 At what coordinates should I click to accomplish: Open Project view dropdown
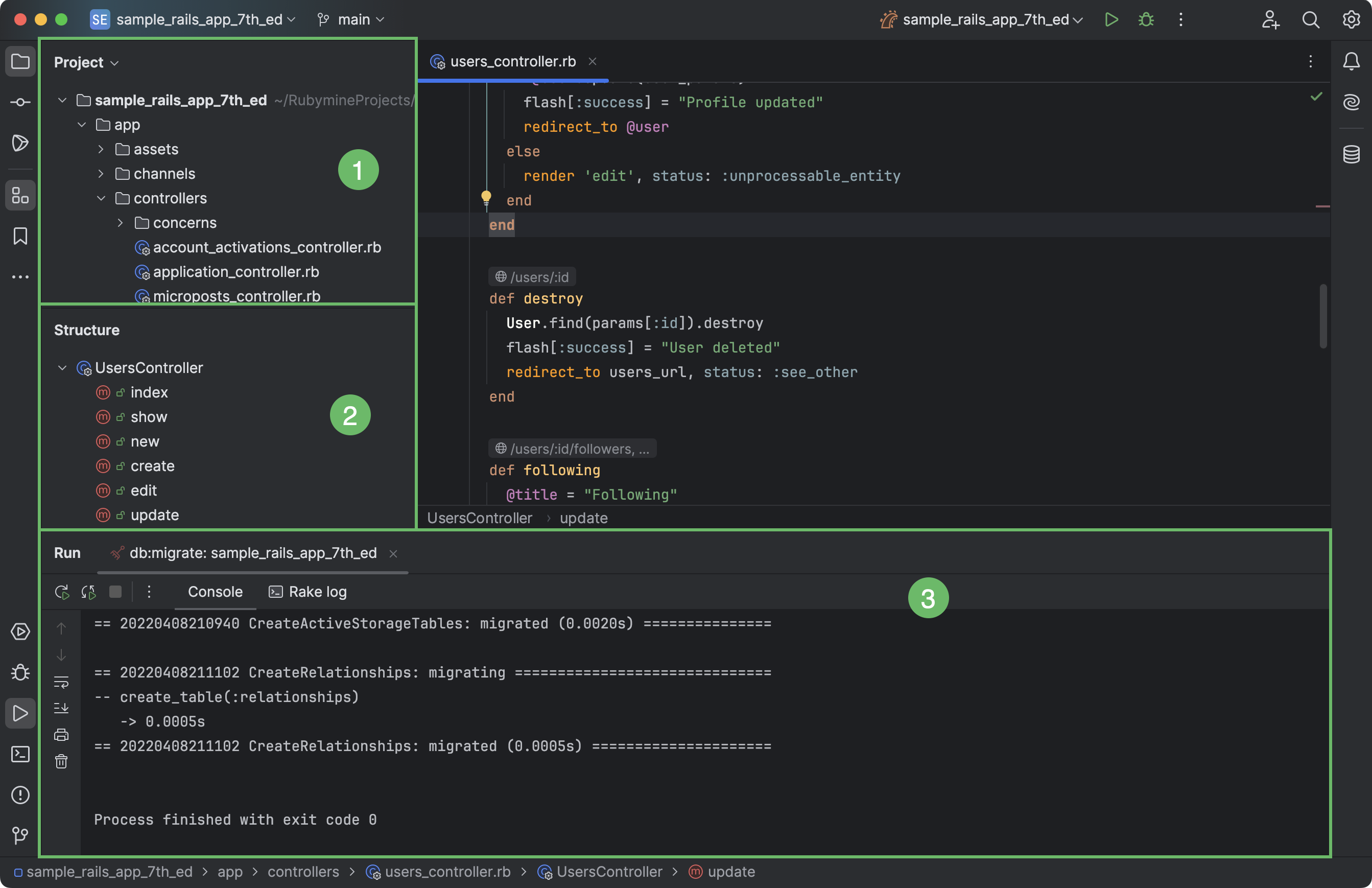86,62
